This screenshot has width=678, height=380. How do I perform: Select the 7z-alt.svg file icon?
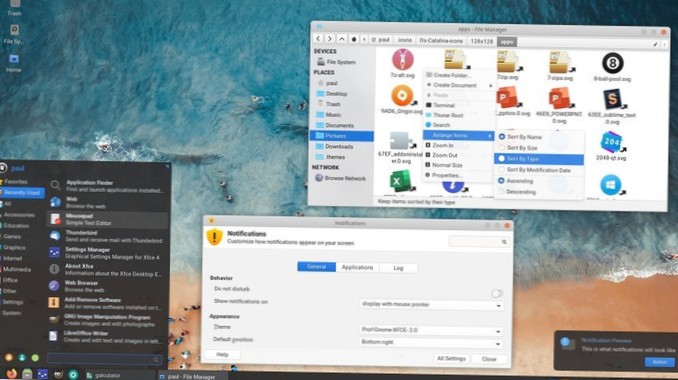click(x=403, y=60)
